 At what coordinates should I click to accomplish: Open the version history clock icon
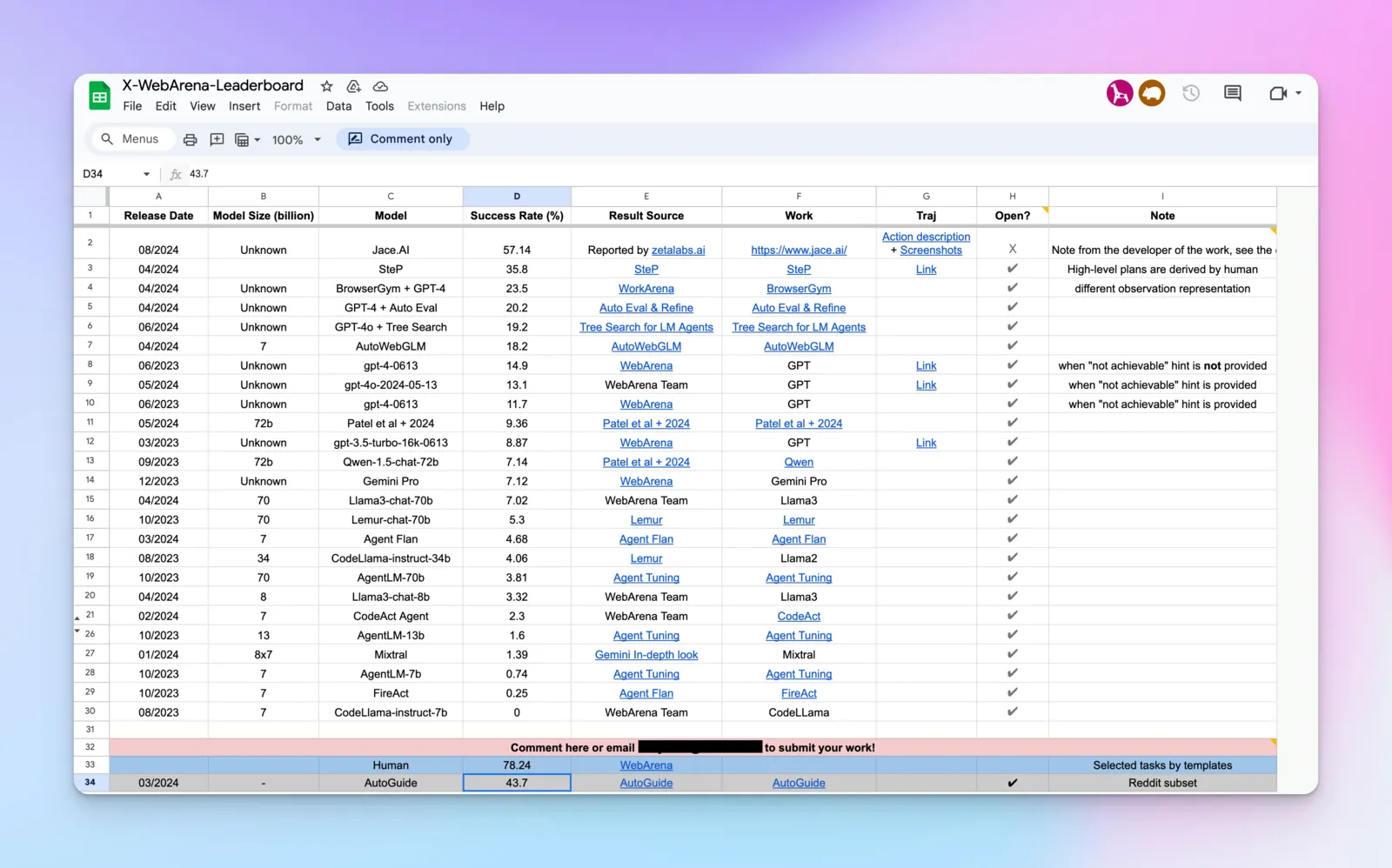[x=1191, y=93]
